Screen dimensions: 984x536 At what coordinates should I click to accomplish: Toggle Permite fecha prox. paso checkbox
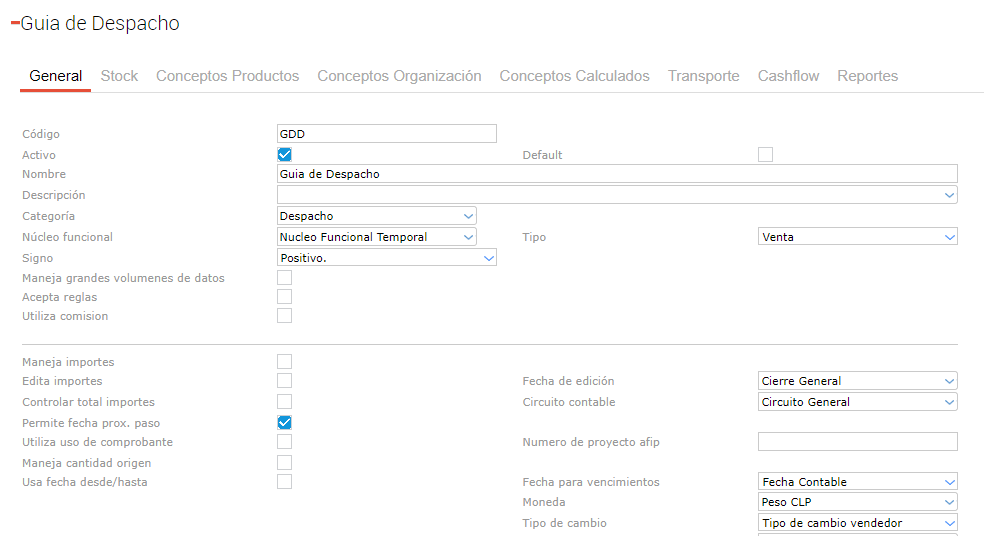(285, 422)
